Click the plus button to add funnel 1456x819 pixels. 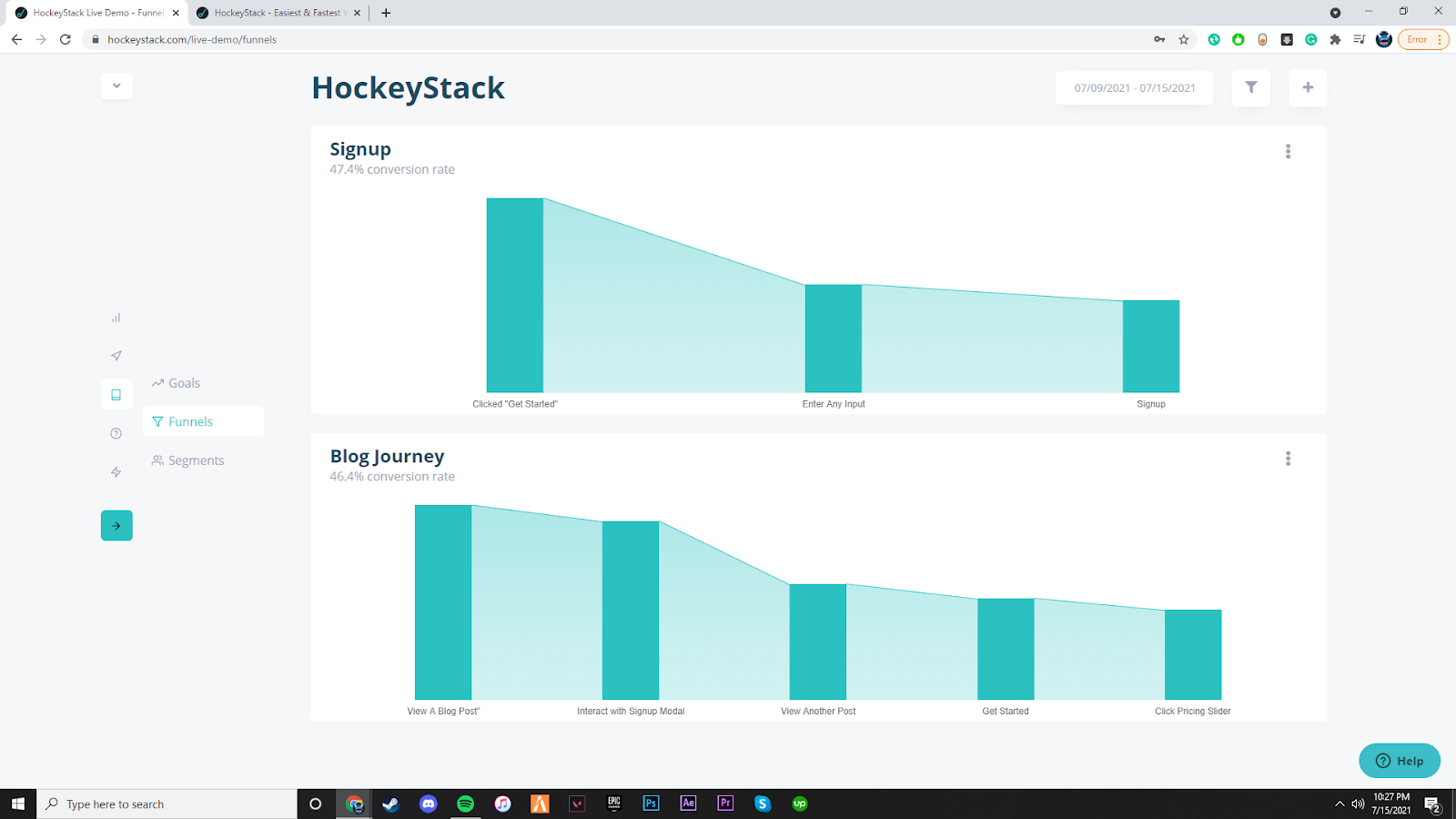click(x=1308, y=87)
